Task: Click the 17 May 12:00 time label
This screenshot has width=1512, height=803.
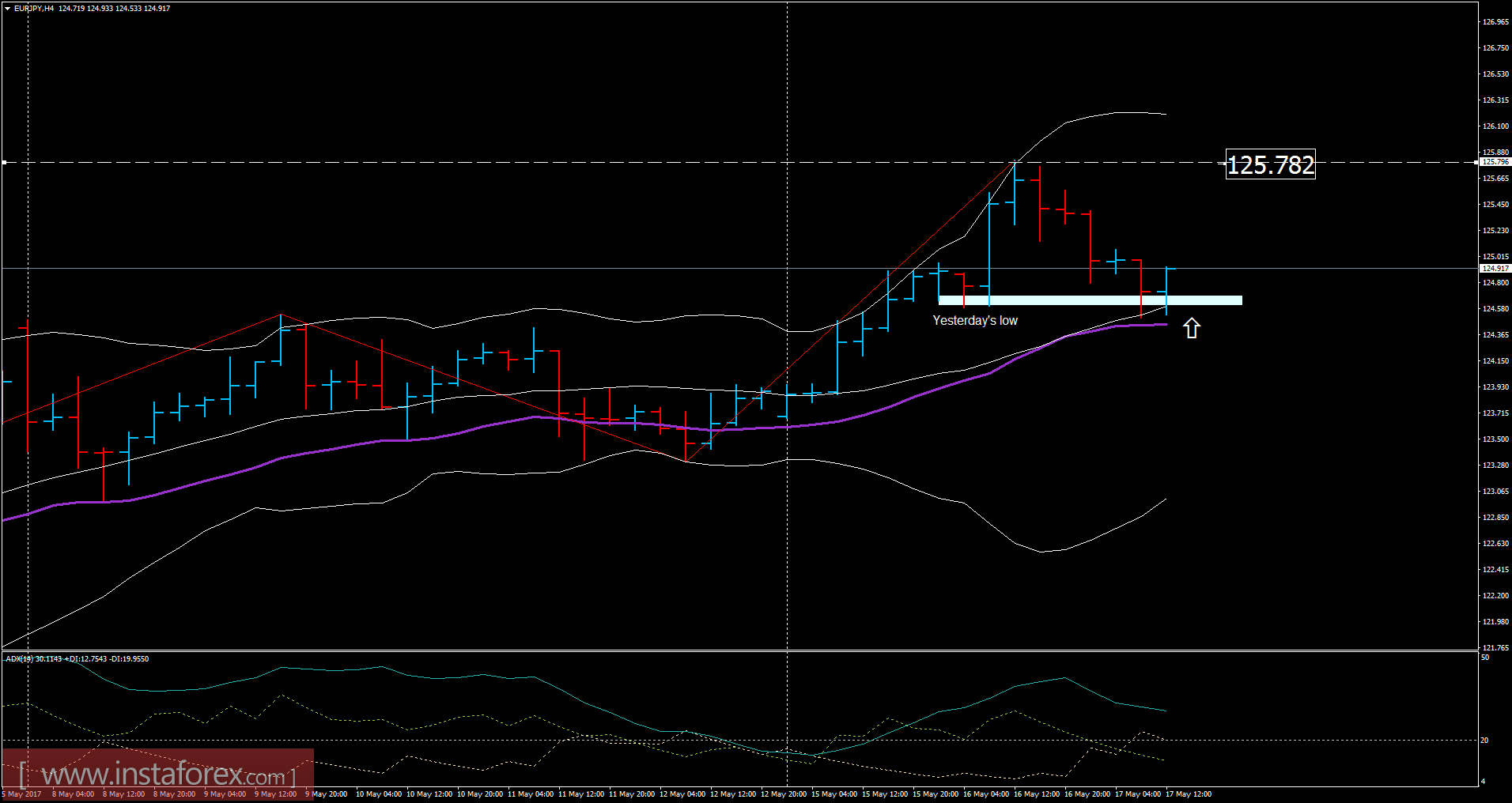Action: pos(1189,794)
